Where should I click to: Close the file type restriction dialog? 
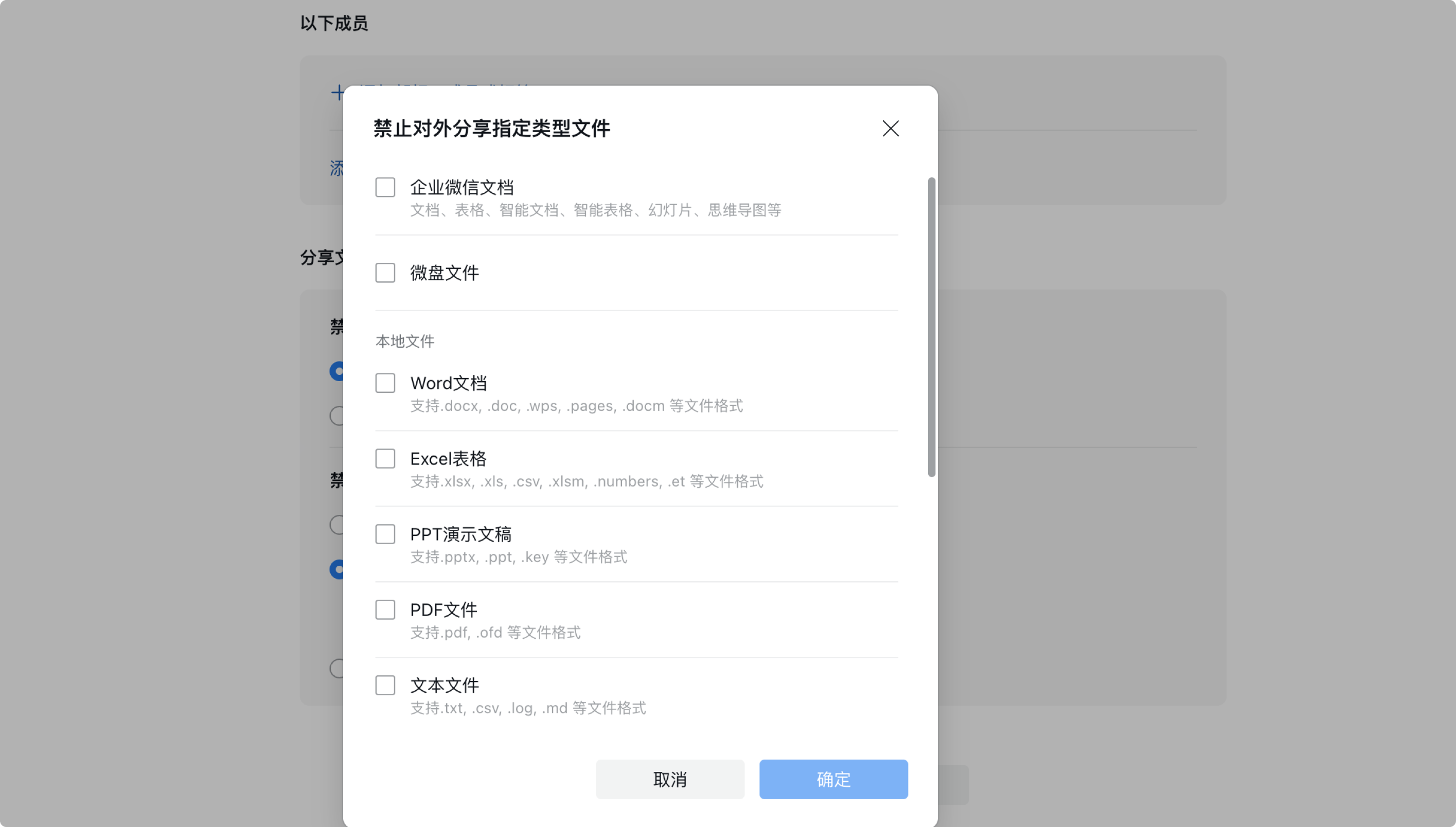tap(890, 129)
